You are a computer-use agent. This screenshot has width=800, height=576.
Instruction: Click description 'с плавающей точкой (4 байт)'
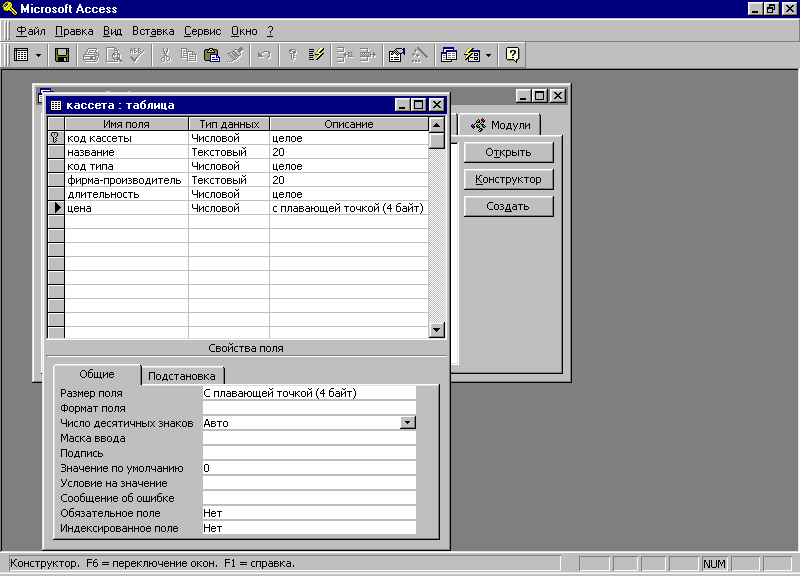click(x=347, y=208)
